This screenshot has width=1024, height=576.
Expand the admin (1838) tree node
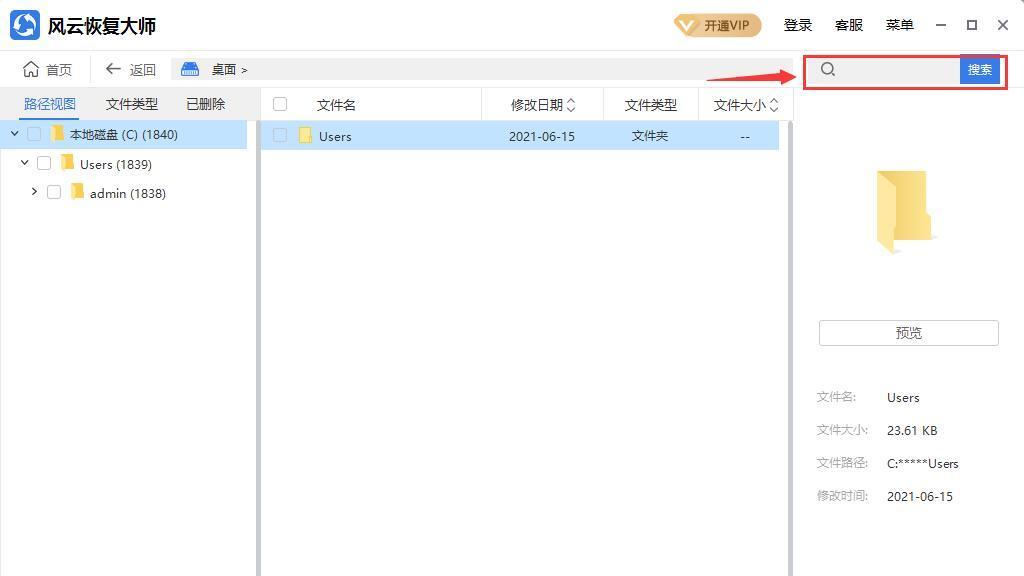tap(34, 192)
